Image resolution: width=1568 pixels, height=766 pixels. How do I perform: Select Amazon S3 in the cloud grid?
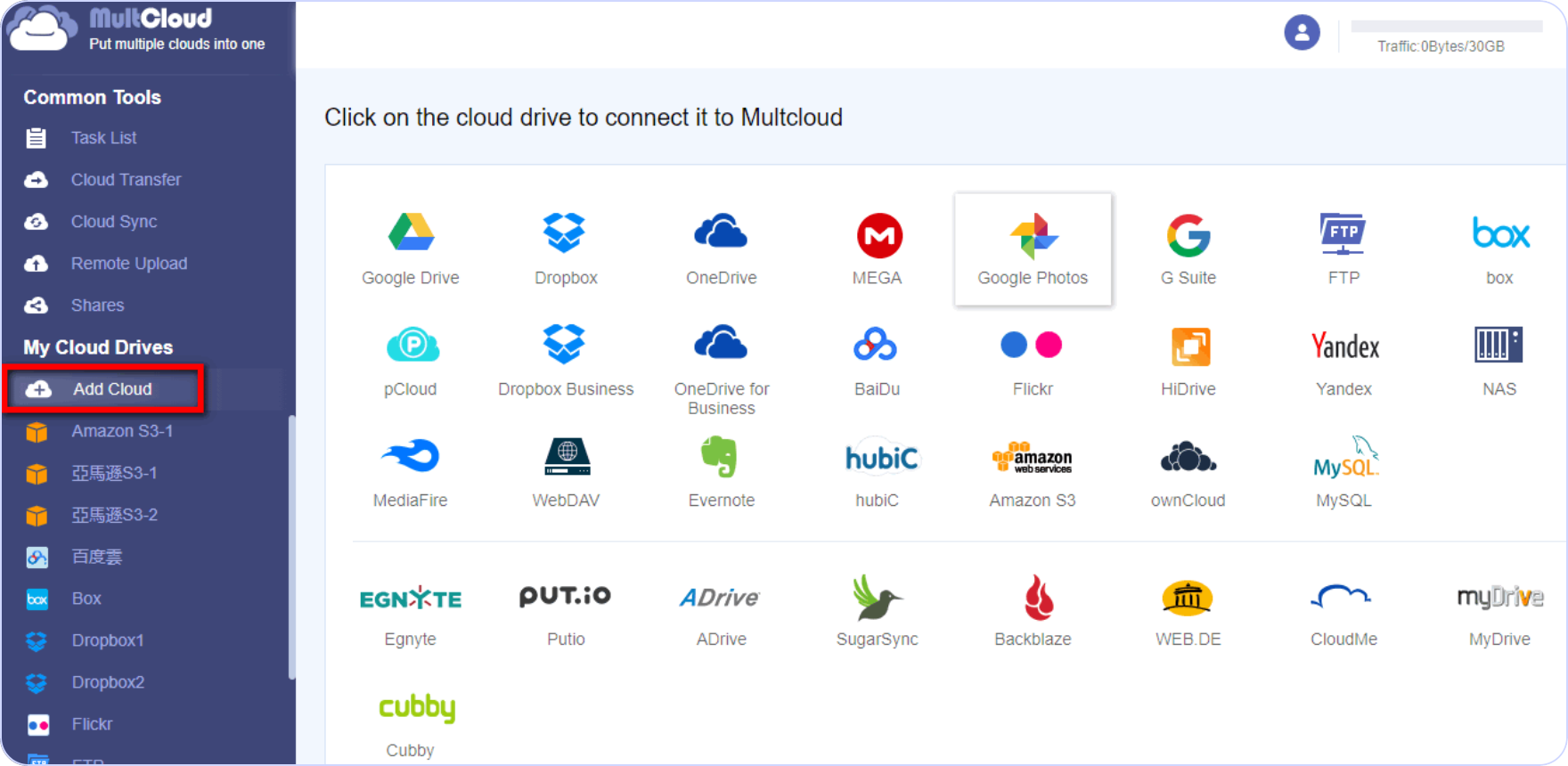(x=1033, y=473)
